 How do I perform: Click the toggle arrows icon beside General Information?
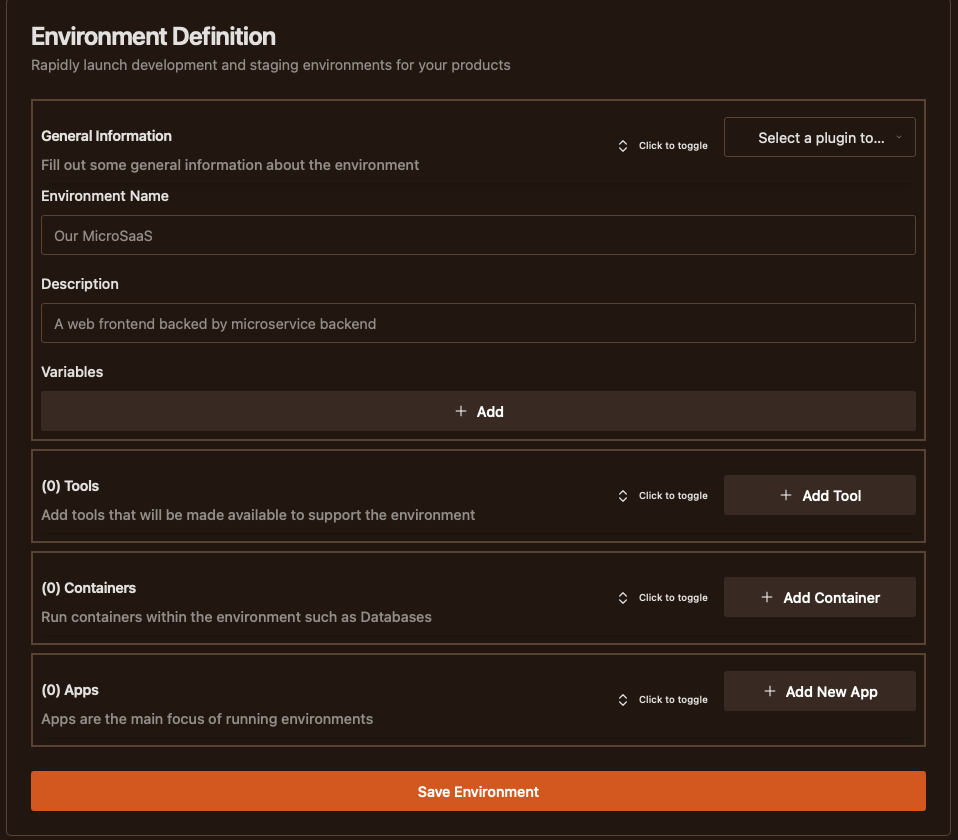tap(623, 145)
